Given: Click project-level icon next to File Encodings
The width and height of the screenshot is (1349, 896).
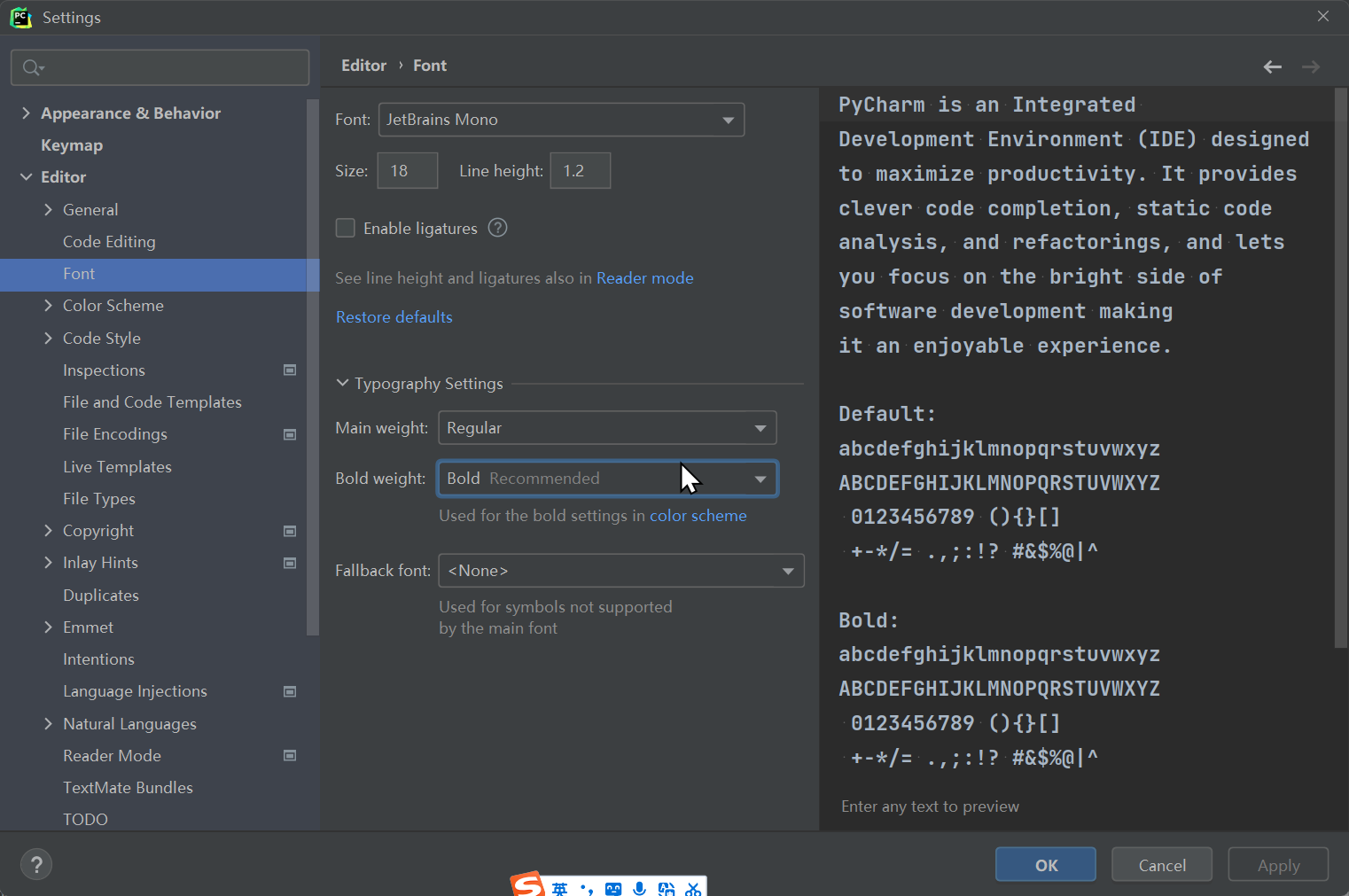Looking at the screenshot, I should (290, 434).
